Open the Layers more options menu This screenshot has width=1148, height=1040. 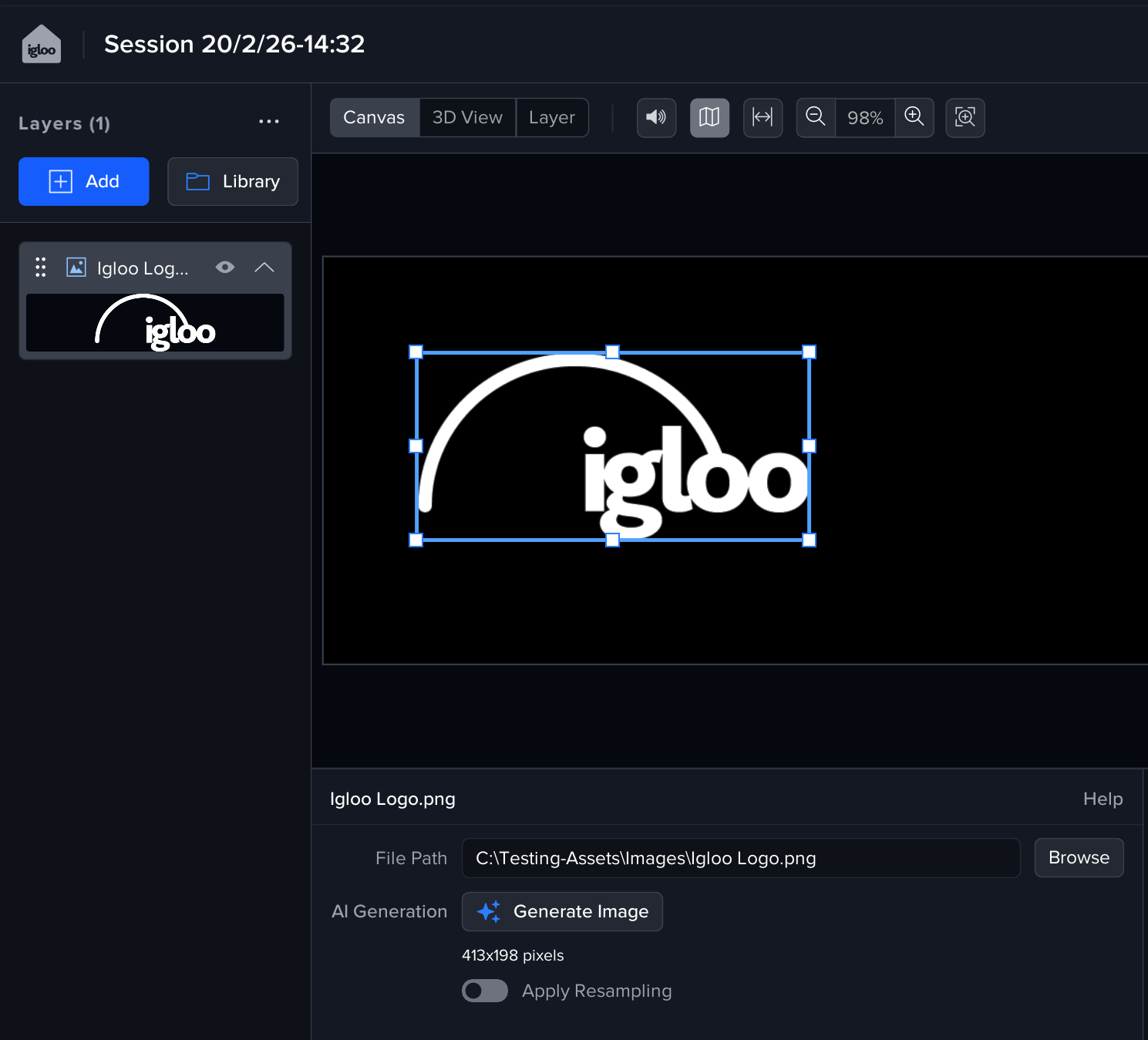(x=269, y=122)
